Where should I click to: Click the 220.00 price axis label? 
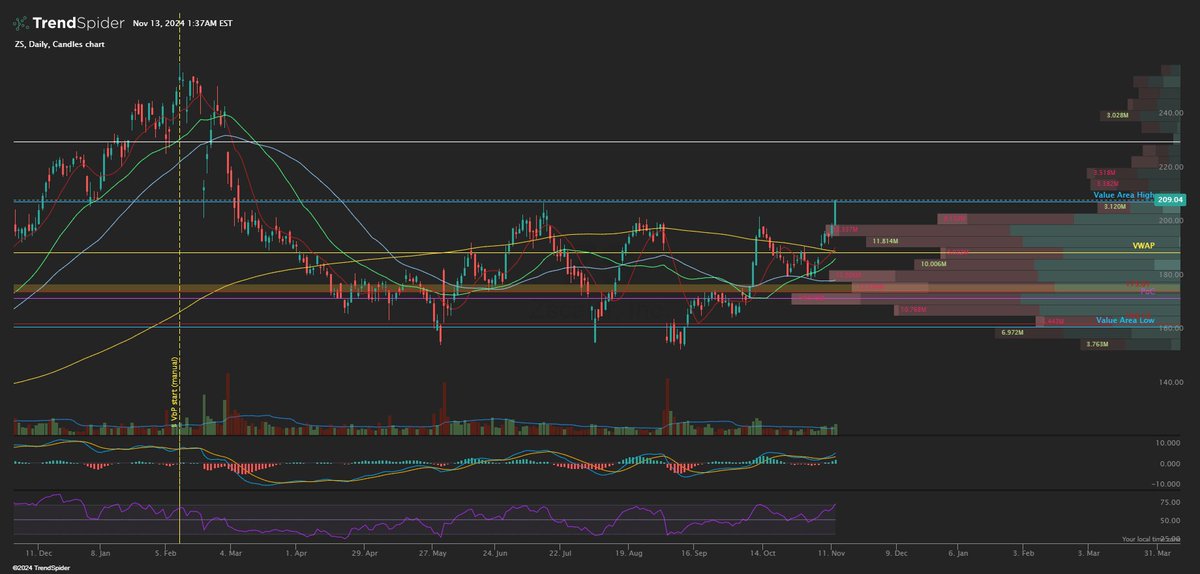[1171, 166]
